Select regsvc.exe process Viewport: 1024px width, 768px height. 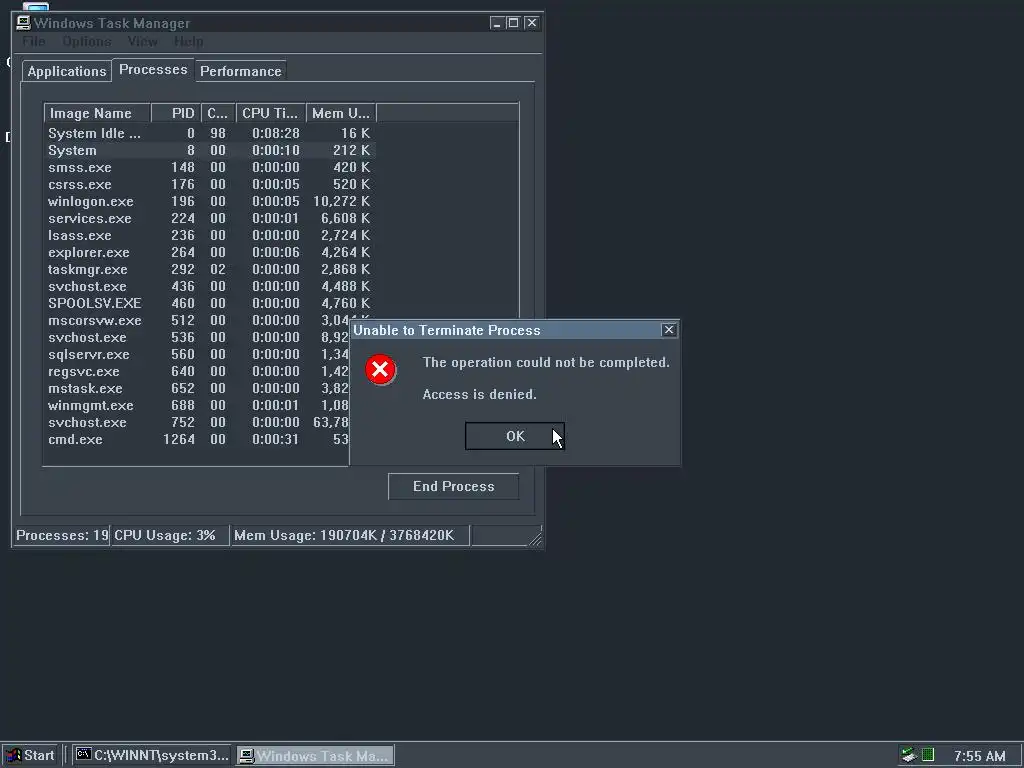[197, 372]
